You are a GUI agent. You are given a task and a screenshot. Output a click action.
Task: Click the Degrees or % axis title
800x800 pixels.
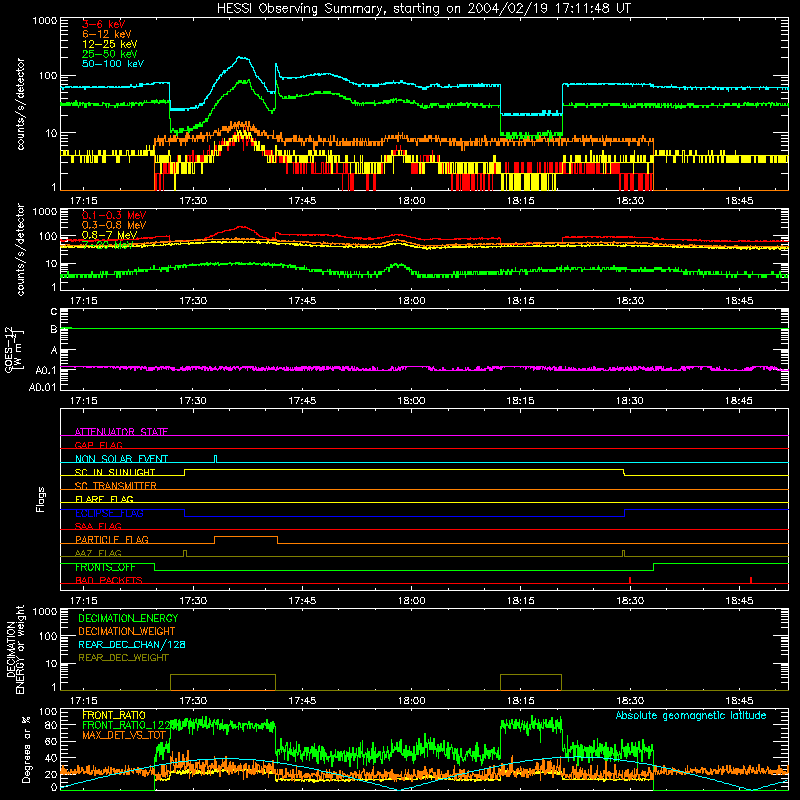click(26, 749)
